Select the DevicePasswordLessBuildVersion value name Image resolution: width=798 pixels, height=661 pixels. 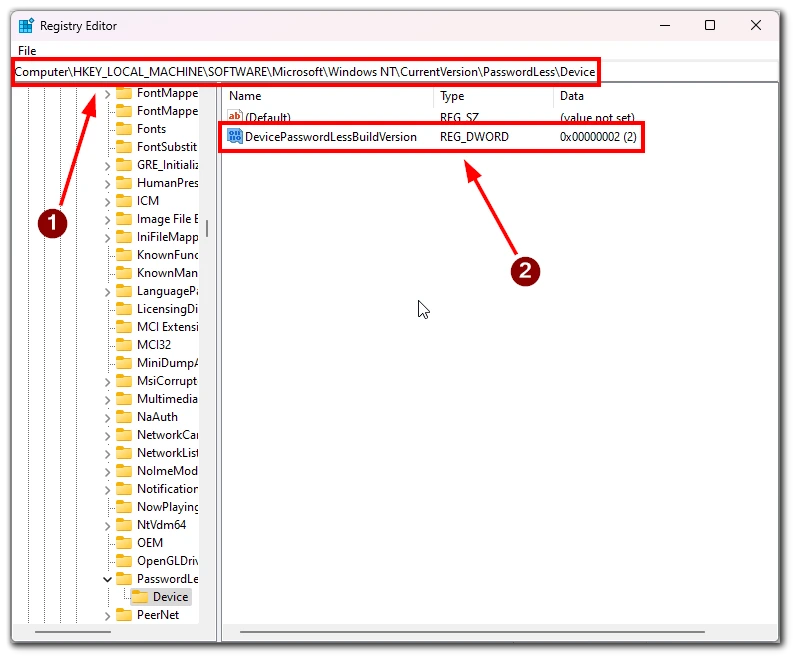[x=331, y=137]
